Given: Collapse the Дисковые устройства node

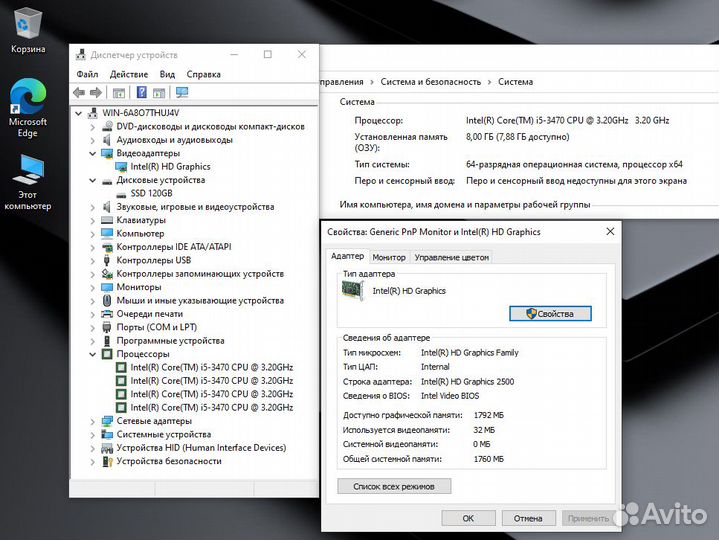Looking at the screenshot, I should tap(92, 180).
